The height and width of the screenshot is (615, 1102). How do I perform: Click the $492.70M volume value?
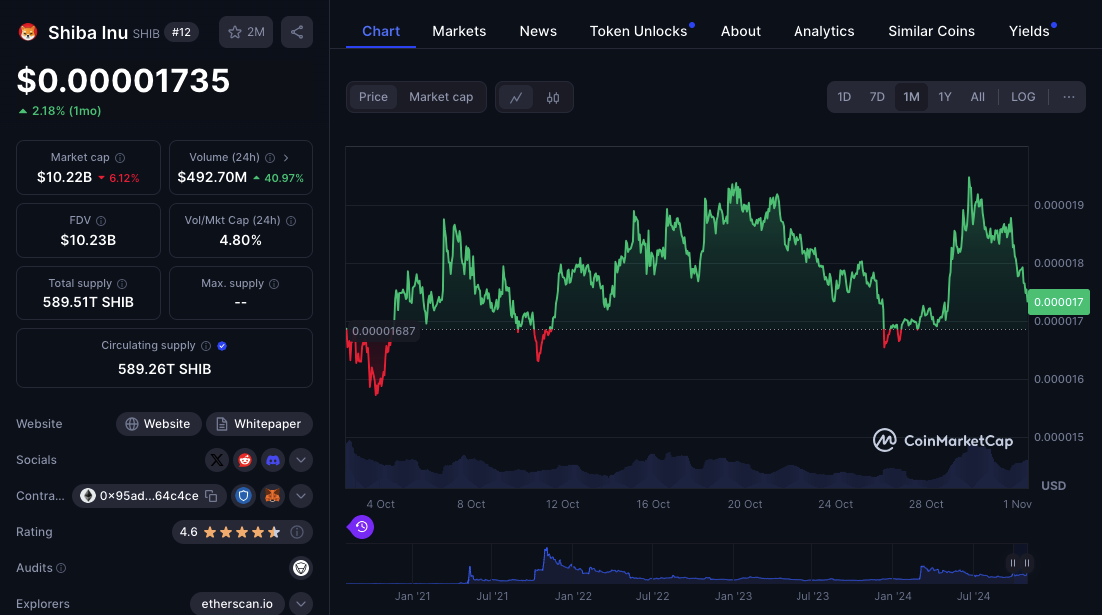[x=212, y=177]
